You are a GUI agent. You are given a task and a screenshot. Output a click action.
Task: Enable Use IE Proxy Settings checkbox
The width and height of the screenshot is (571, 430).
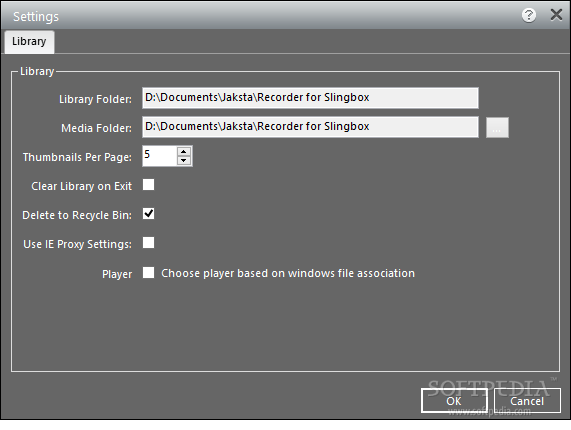(x=149, y=243)
